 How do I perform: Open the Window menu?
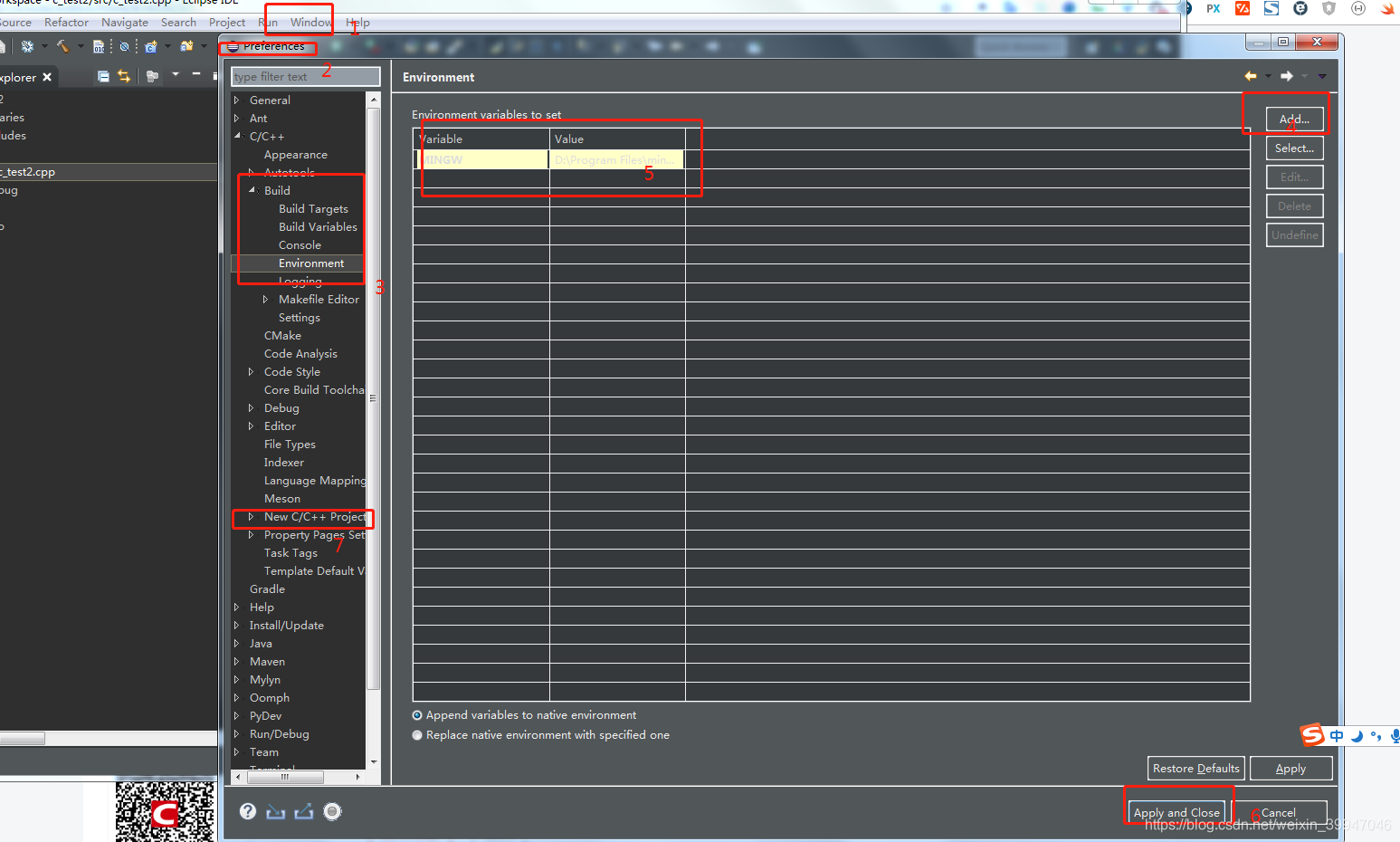pos(310,22)
